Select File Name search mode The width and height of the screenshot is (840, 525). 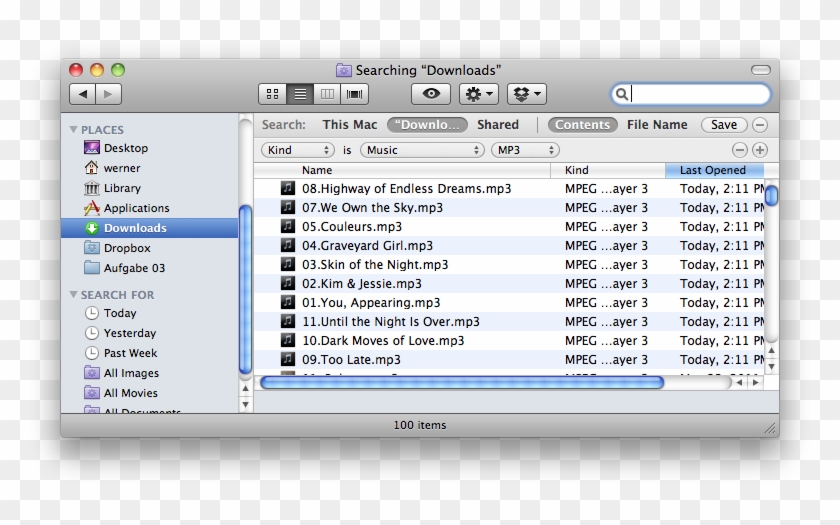coord(657,125)
